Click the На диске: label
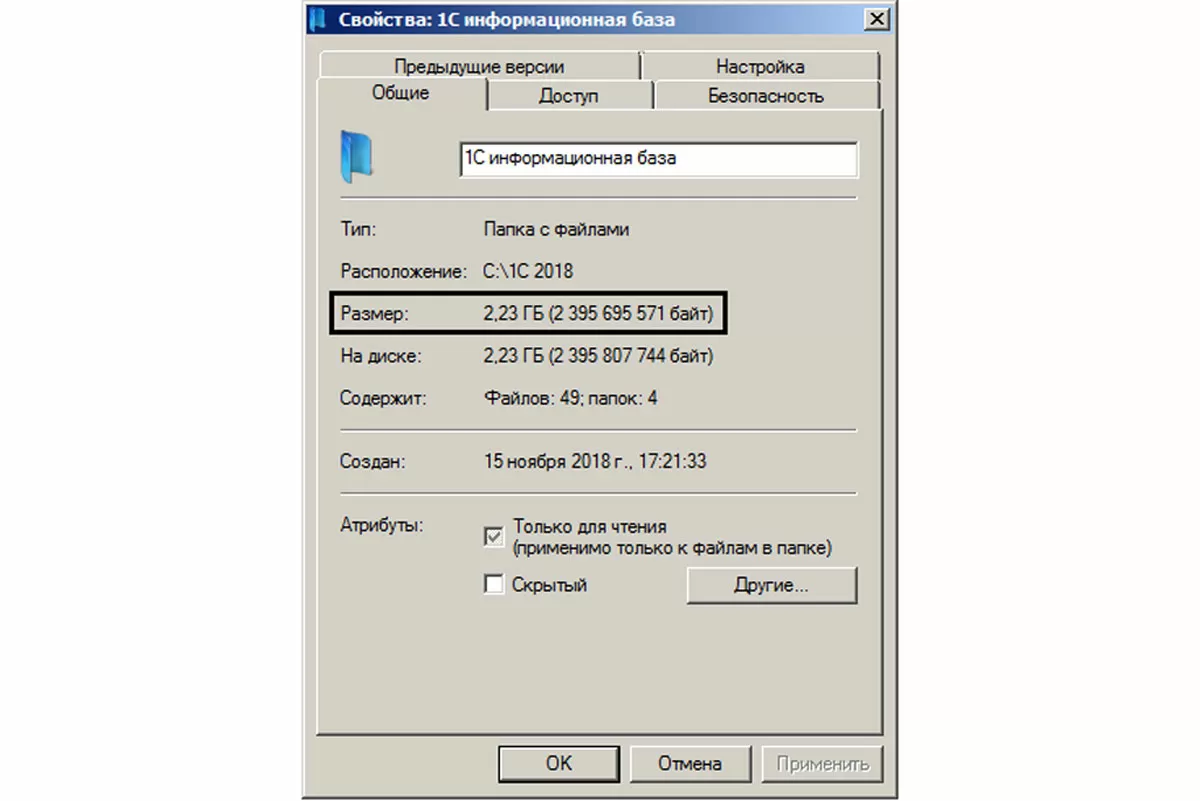This screenshot has width=1200, height=801. point(381,356)
